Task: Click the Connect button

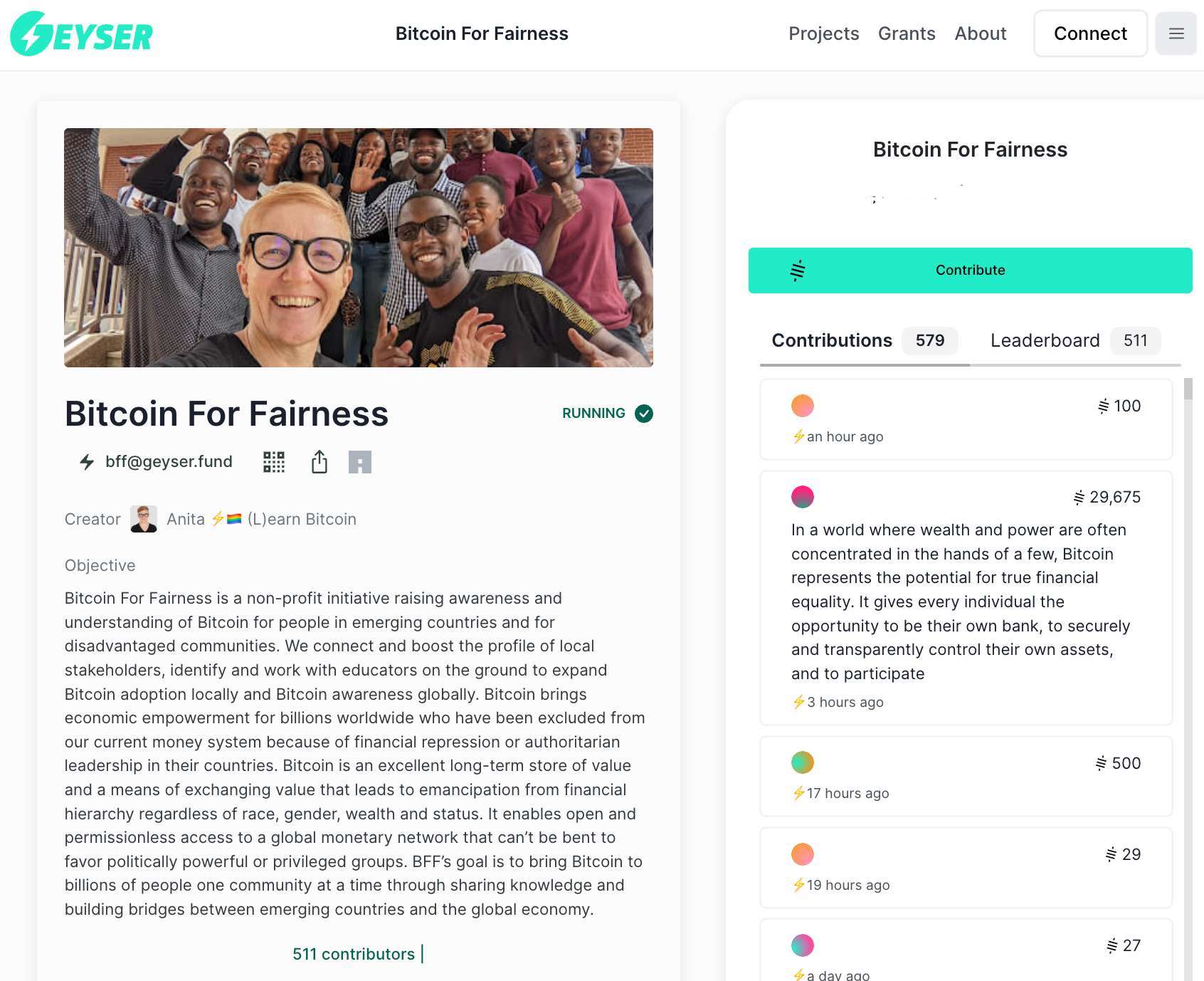Action: tap(1090, 33)
